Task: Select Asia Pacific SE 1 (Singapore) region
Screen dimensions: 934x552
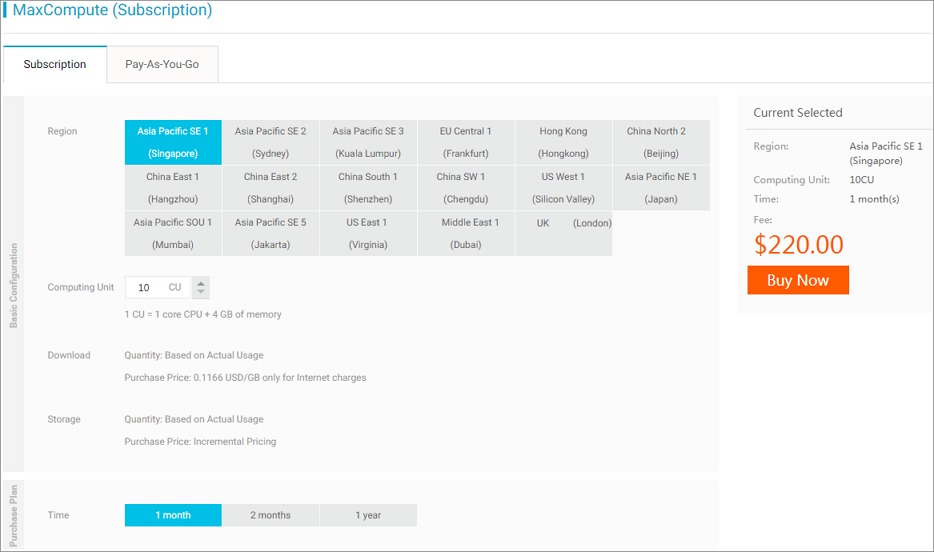Action: 173,142
